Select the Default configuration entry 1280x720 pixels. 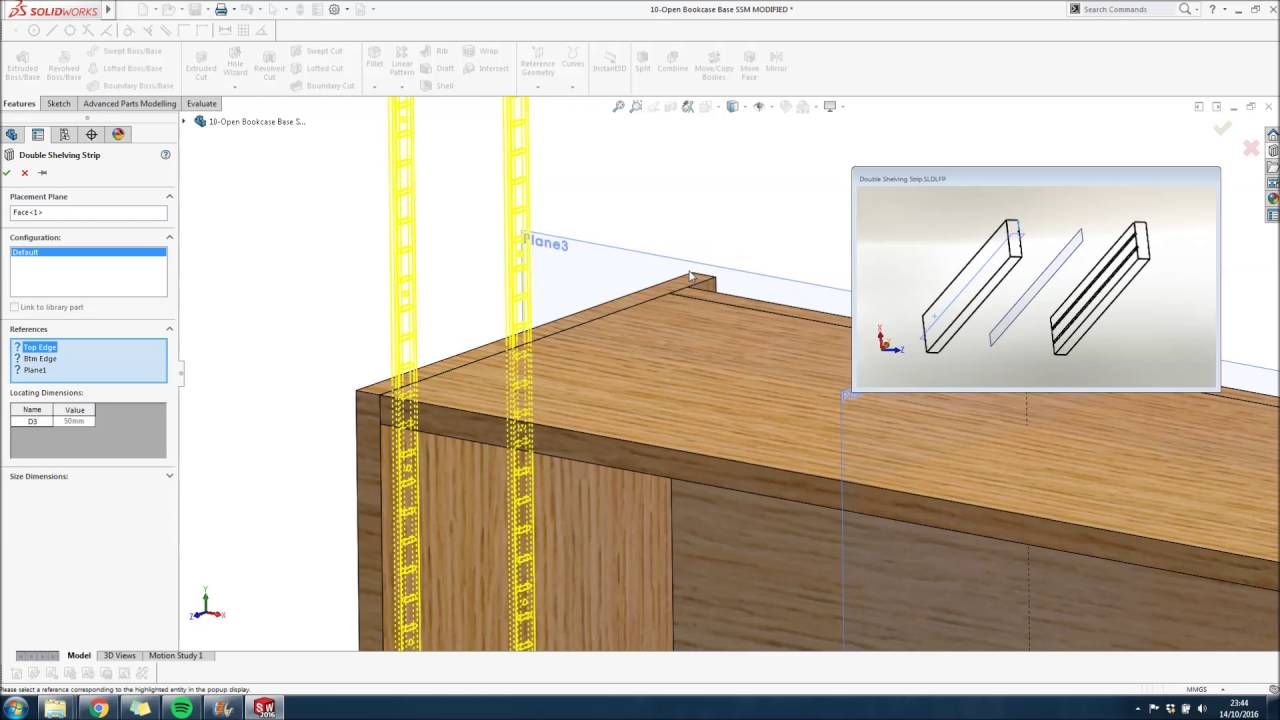tap(88, 252)
